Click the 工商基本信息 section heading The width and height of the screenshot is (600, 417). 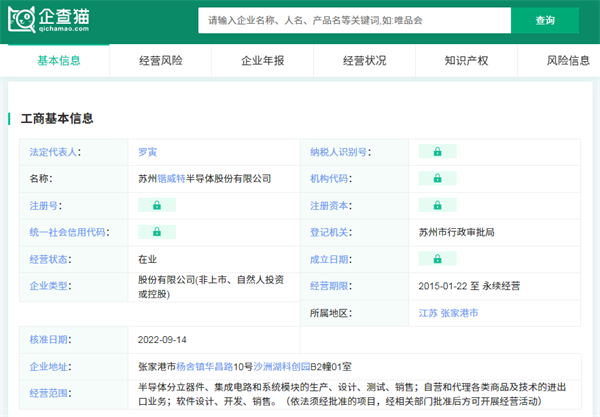pyautogui.click(x=57, y=119)
